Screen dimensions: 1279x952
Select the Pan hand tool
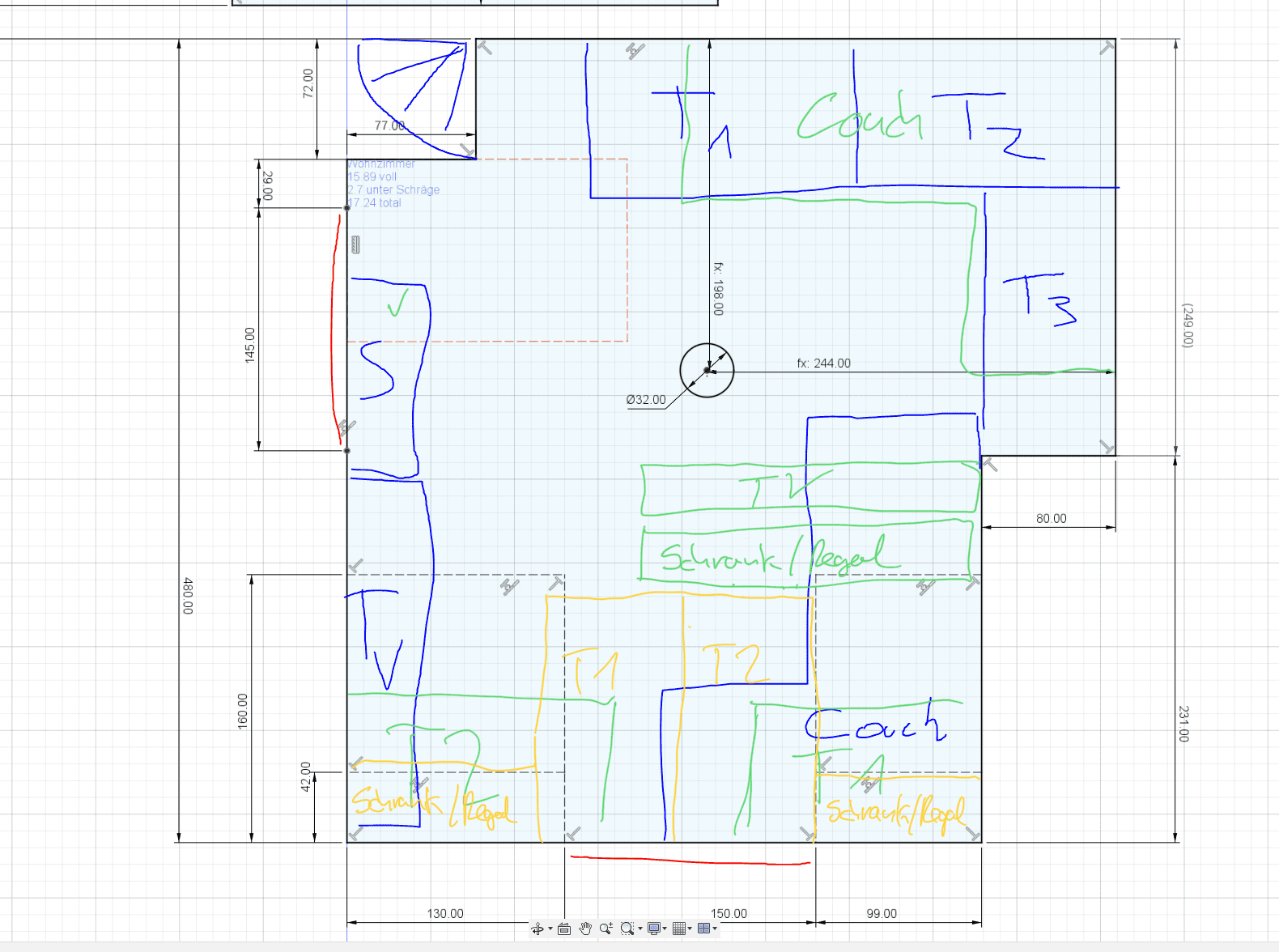[585, 929]
